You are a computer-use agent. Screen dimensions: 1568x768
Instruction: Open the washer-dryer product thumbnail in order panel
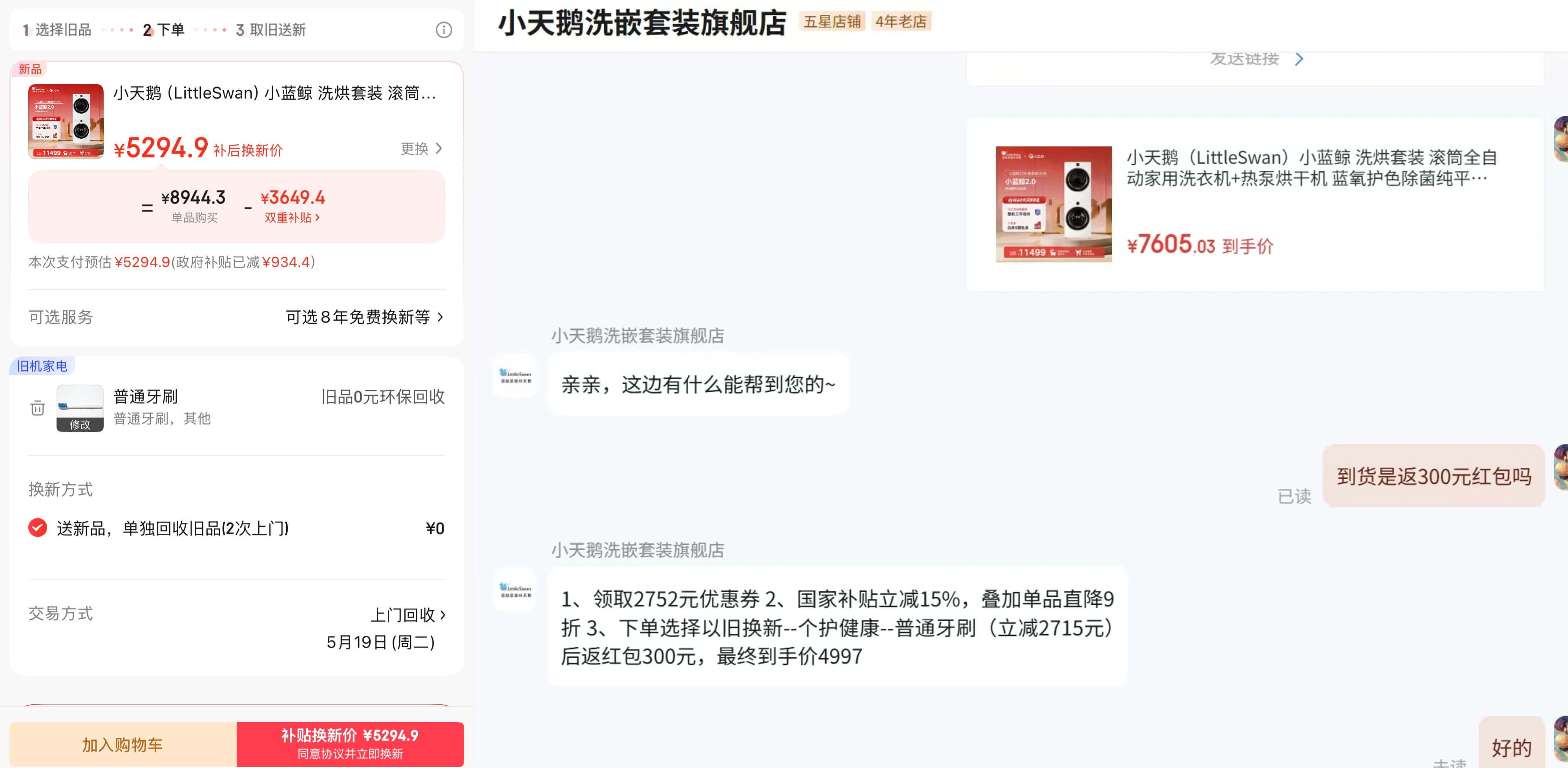tap(66, 122)
